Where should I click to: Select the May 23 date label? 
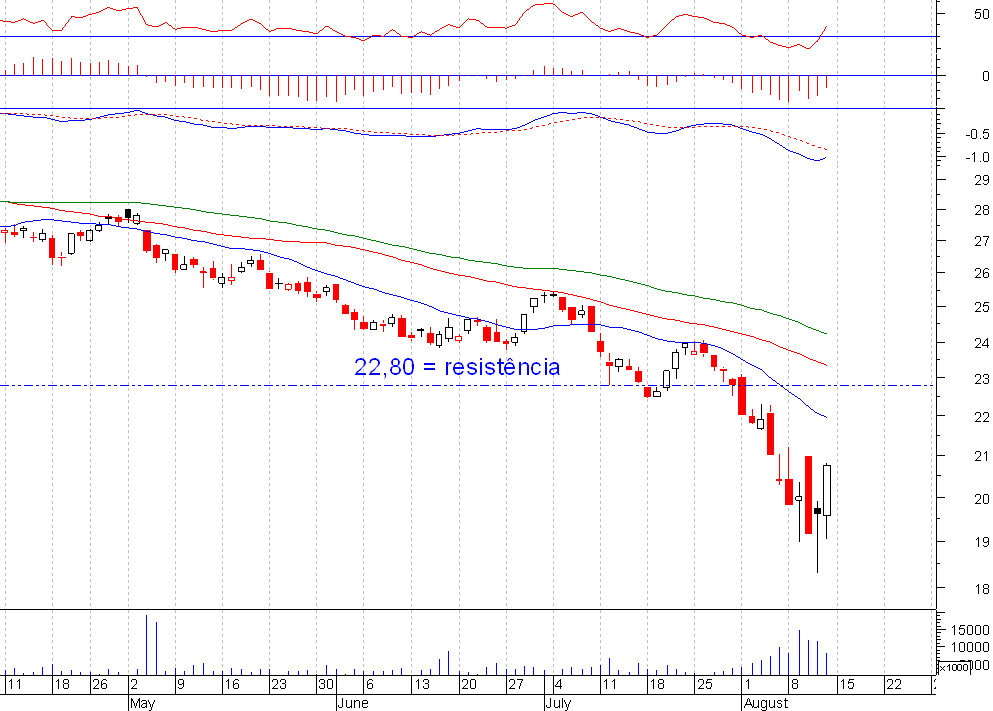(279, 684)
